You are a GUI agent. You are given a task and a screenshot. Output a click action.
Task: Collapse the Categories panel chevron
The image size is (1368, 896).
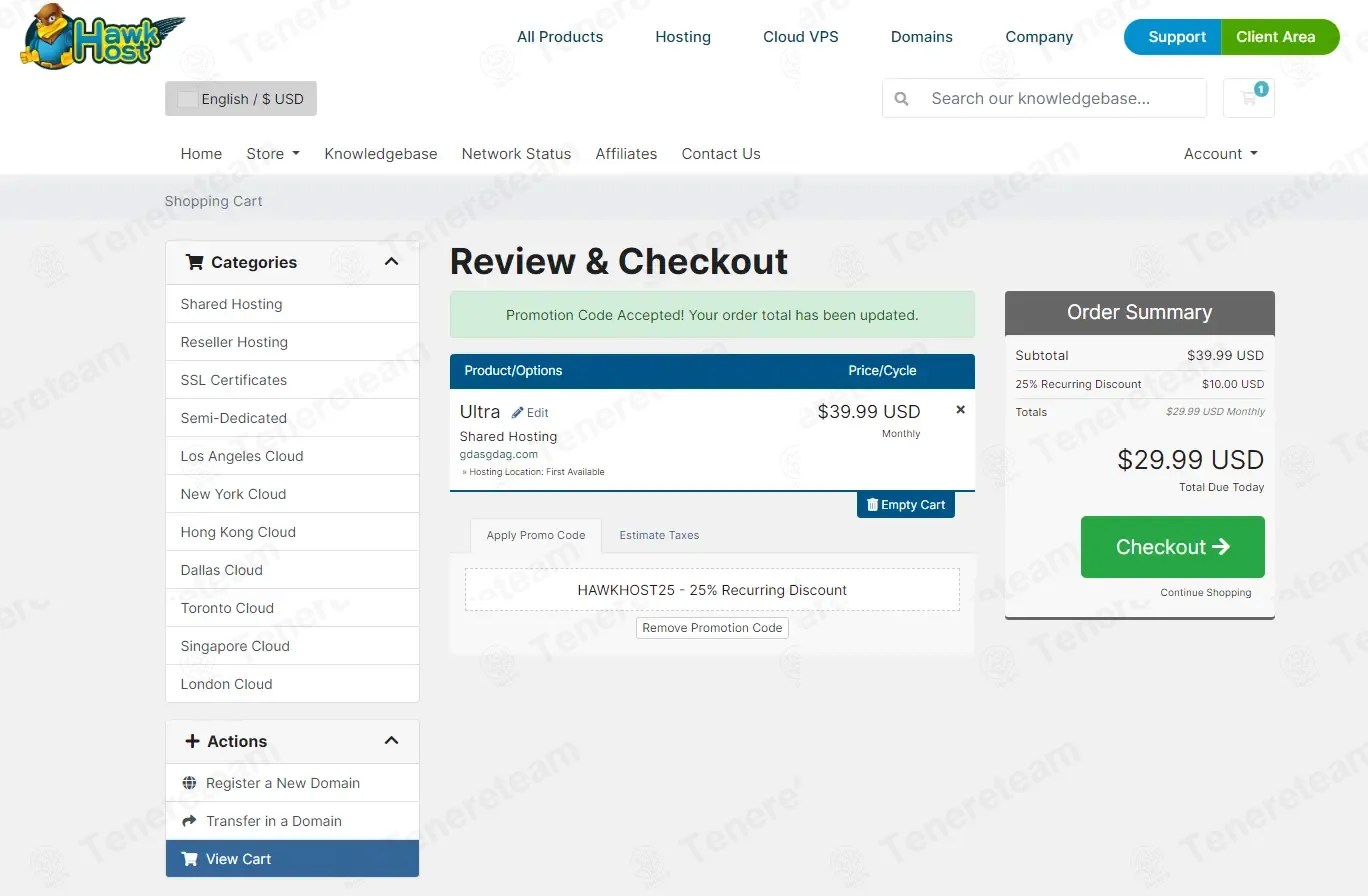coord(391,262)
